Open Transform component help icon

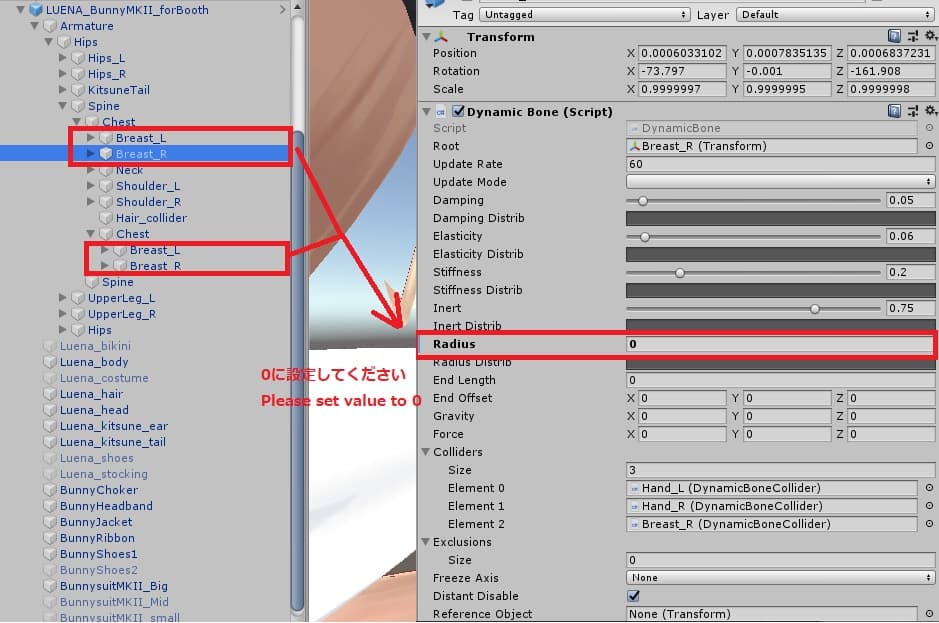[894, 37]
